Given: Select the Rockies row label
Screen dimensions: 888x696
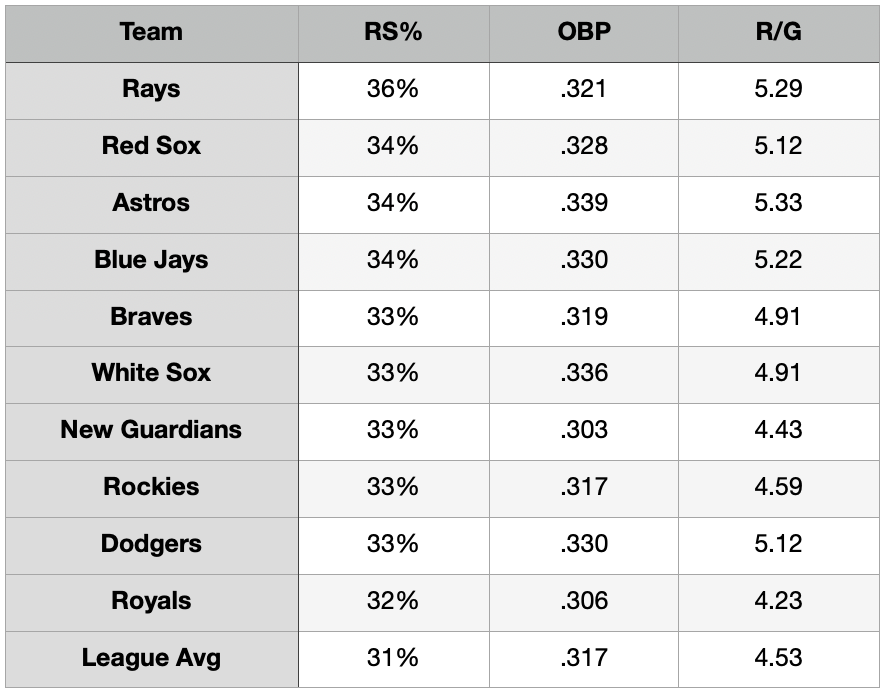Looking at the screenshot, I should coord(151,487).
